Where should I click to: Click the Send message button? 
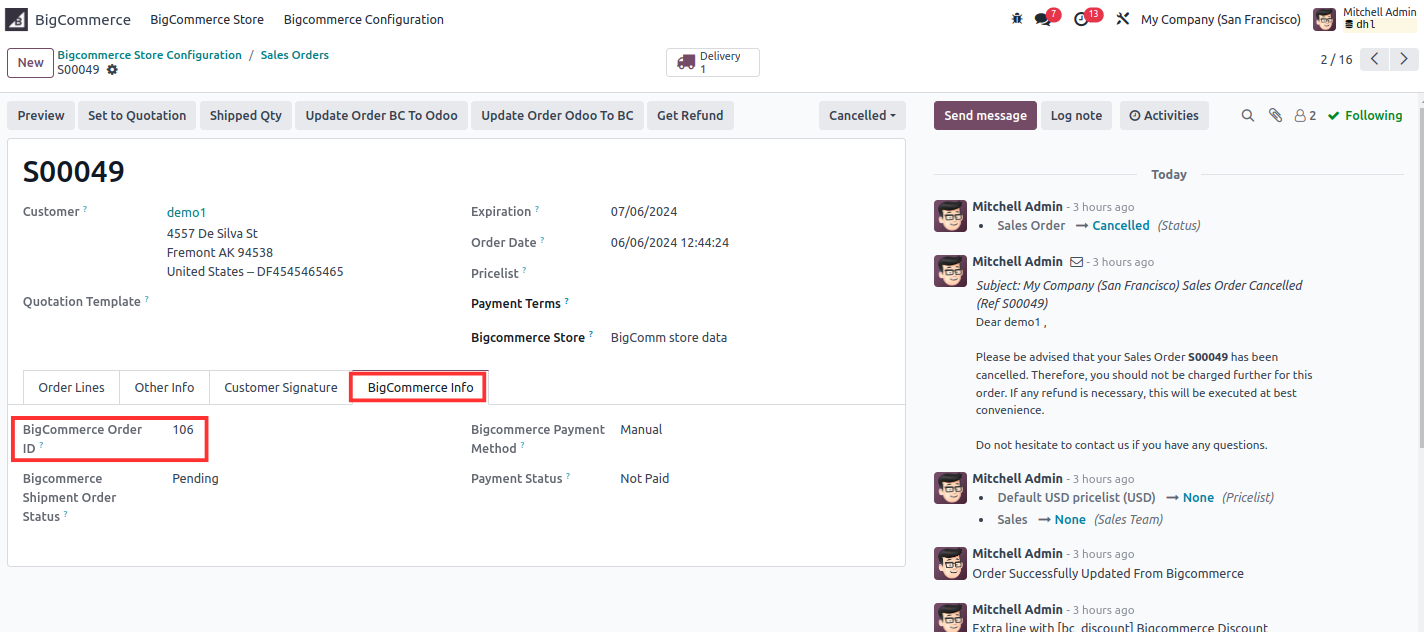tap(986, 116)
